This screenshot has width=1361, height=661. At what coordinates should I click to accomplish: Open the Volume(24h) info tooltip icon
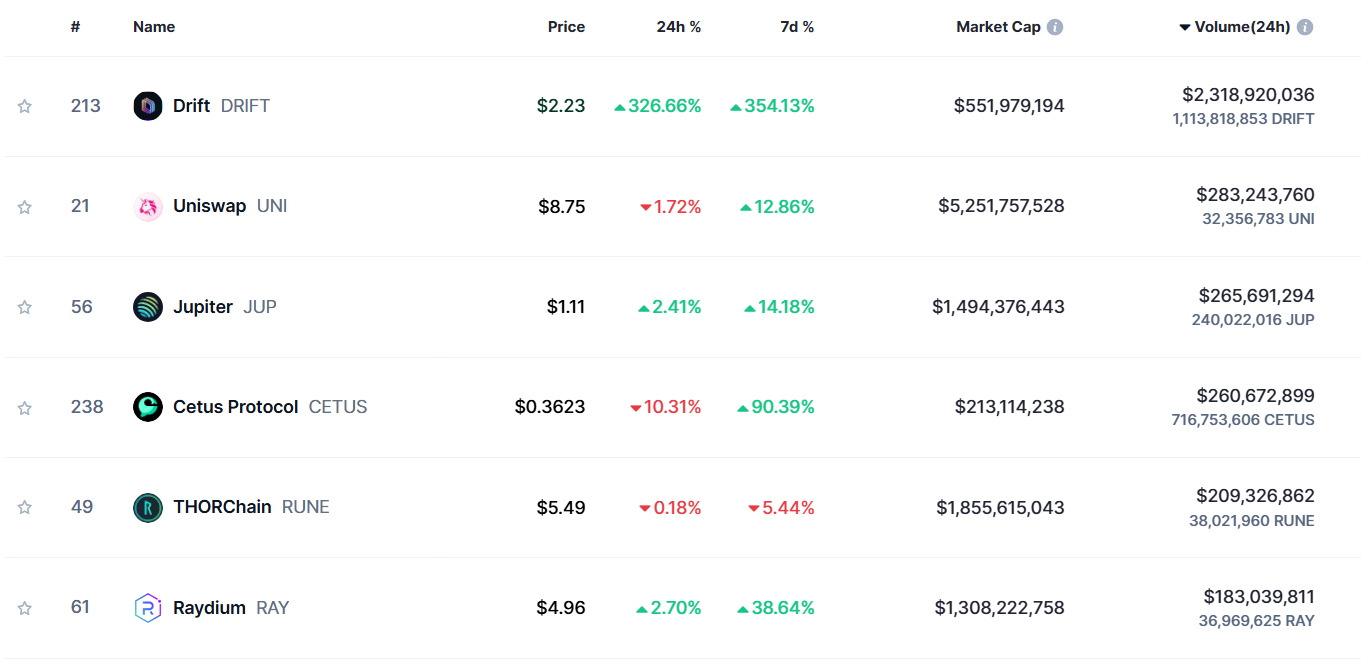coord(1305,27)
